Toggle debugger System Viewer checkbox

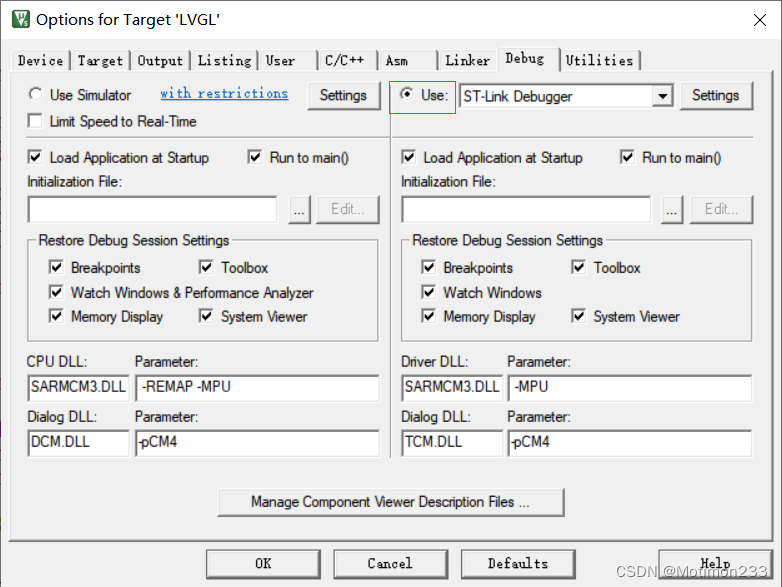[579, 316]
